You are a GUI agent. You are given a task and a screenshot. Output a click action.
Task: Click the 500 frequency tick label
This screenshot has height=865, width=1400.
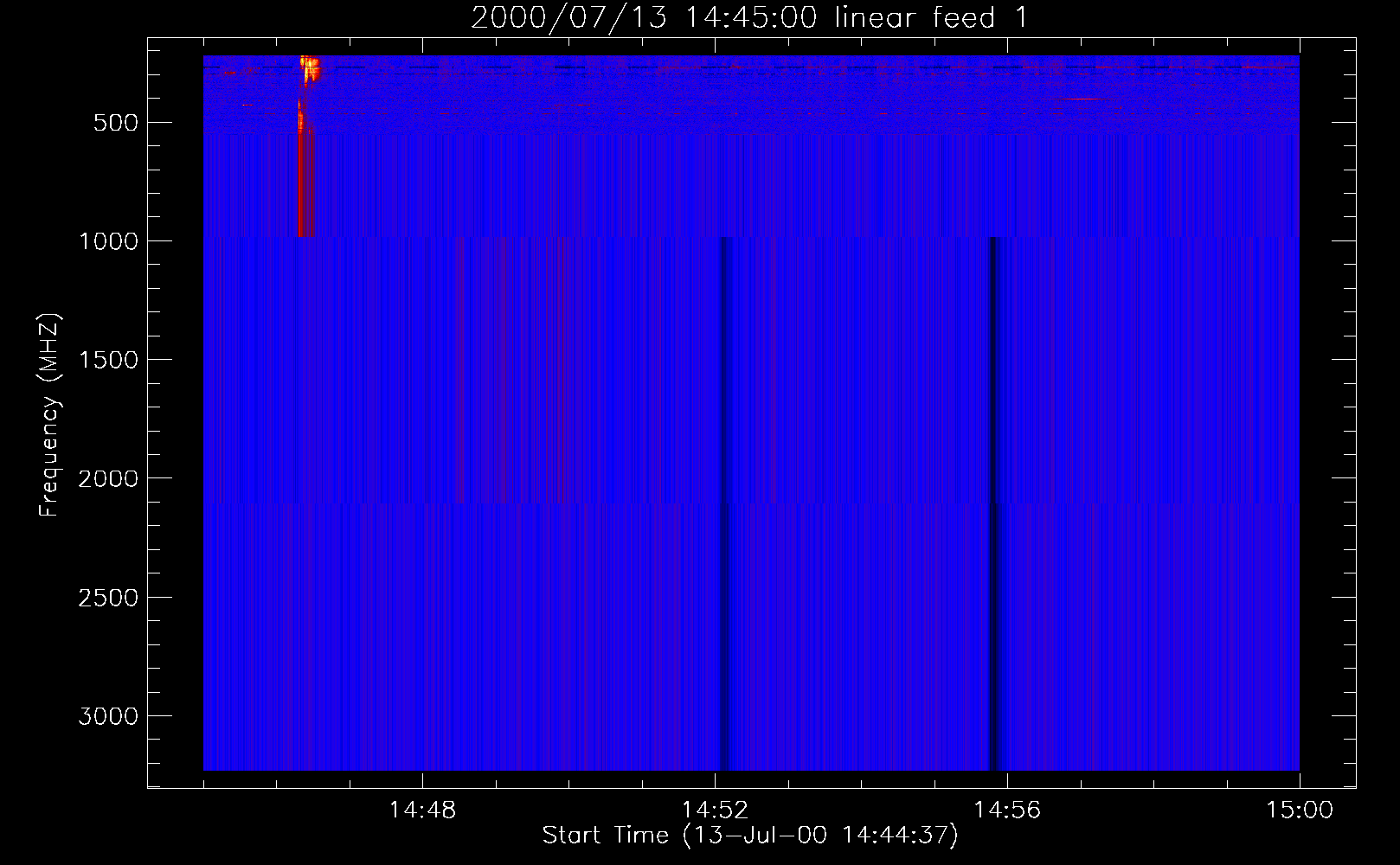(x=116, y=123)
